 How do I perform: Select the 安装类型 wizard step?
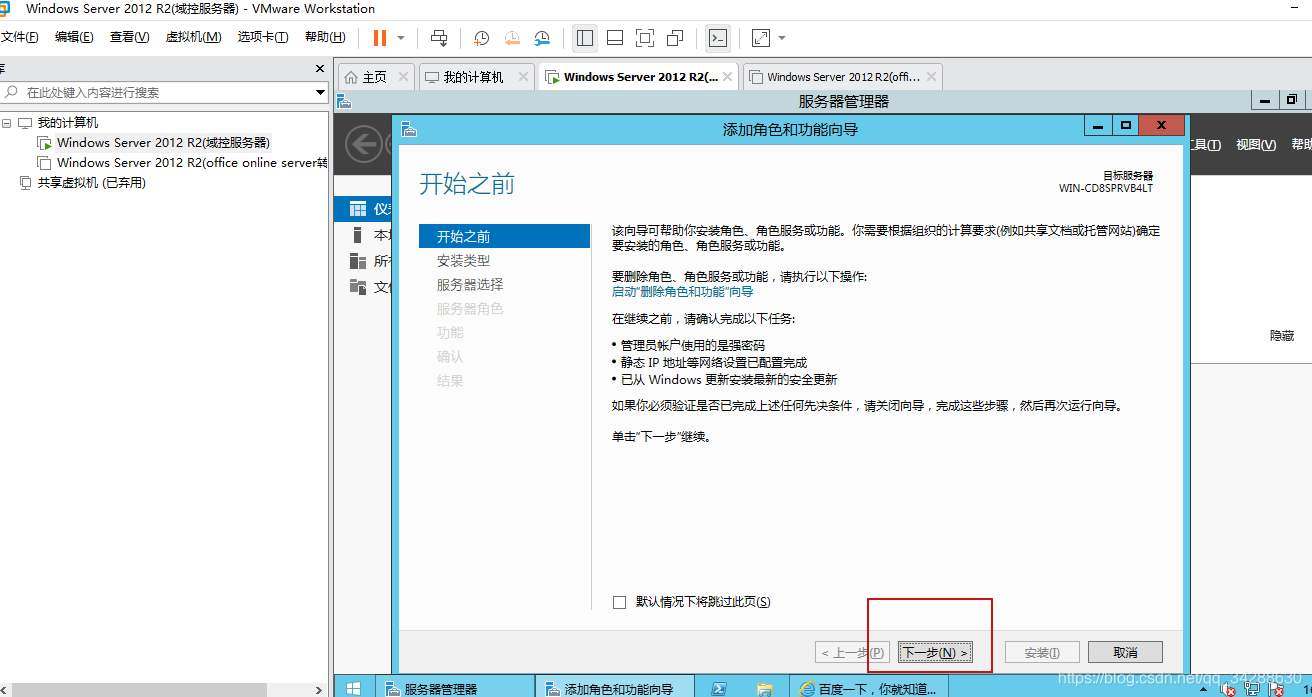[463, 261]
